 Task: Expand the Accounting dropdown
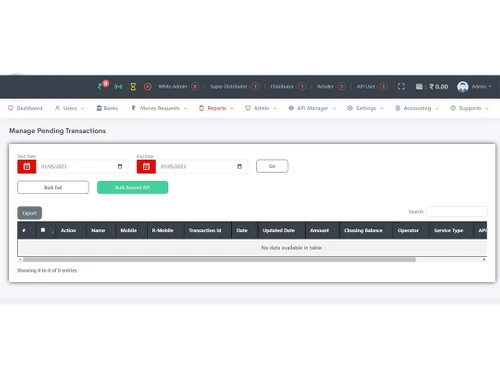[417, 108]
